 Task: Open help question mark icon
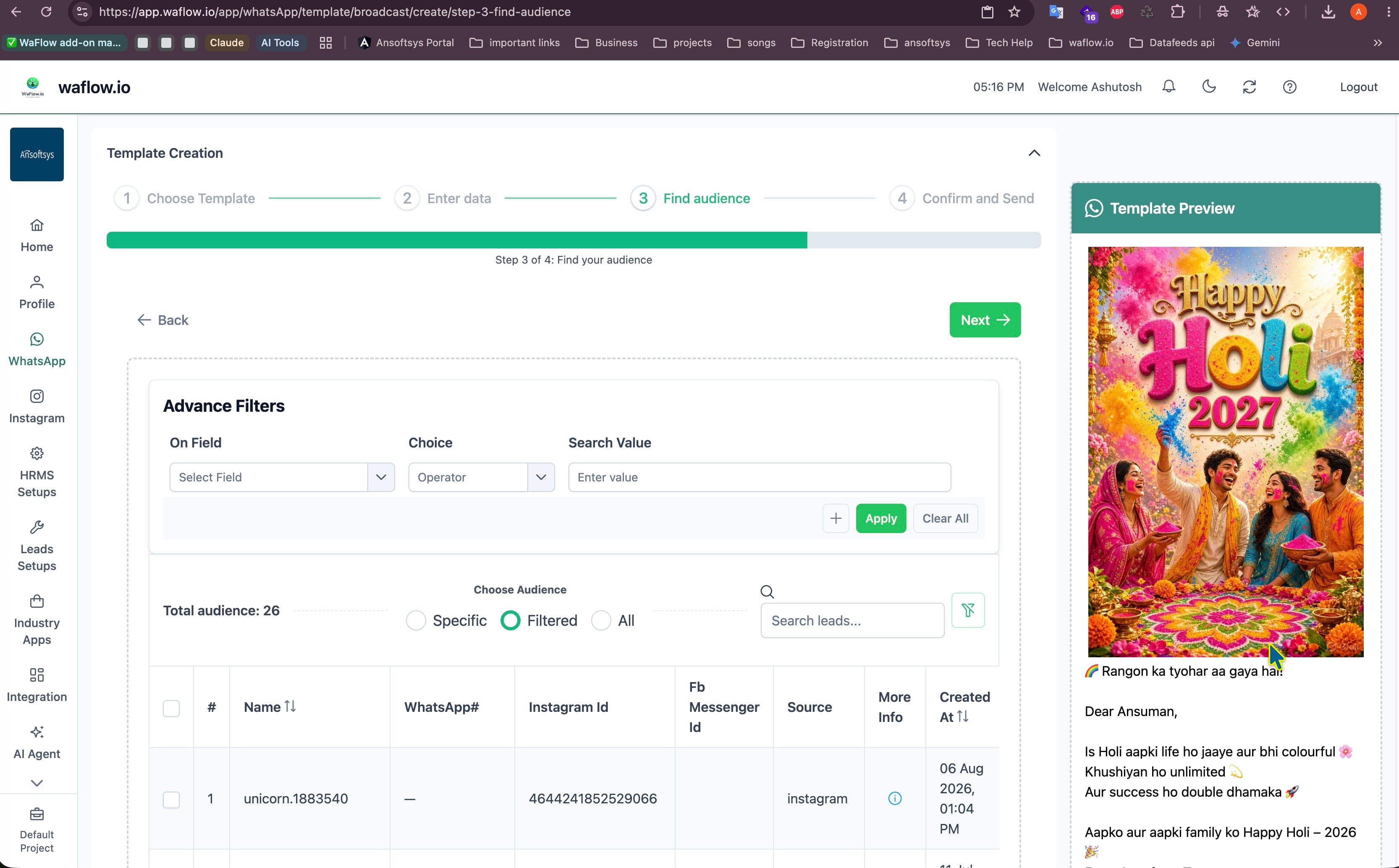coord(1289,87)
